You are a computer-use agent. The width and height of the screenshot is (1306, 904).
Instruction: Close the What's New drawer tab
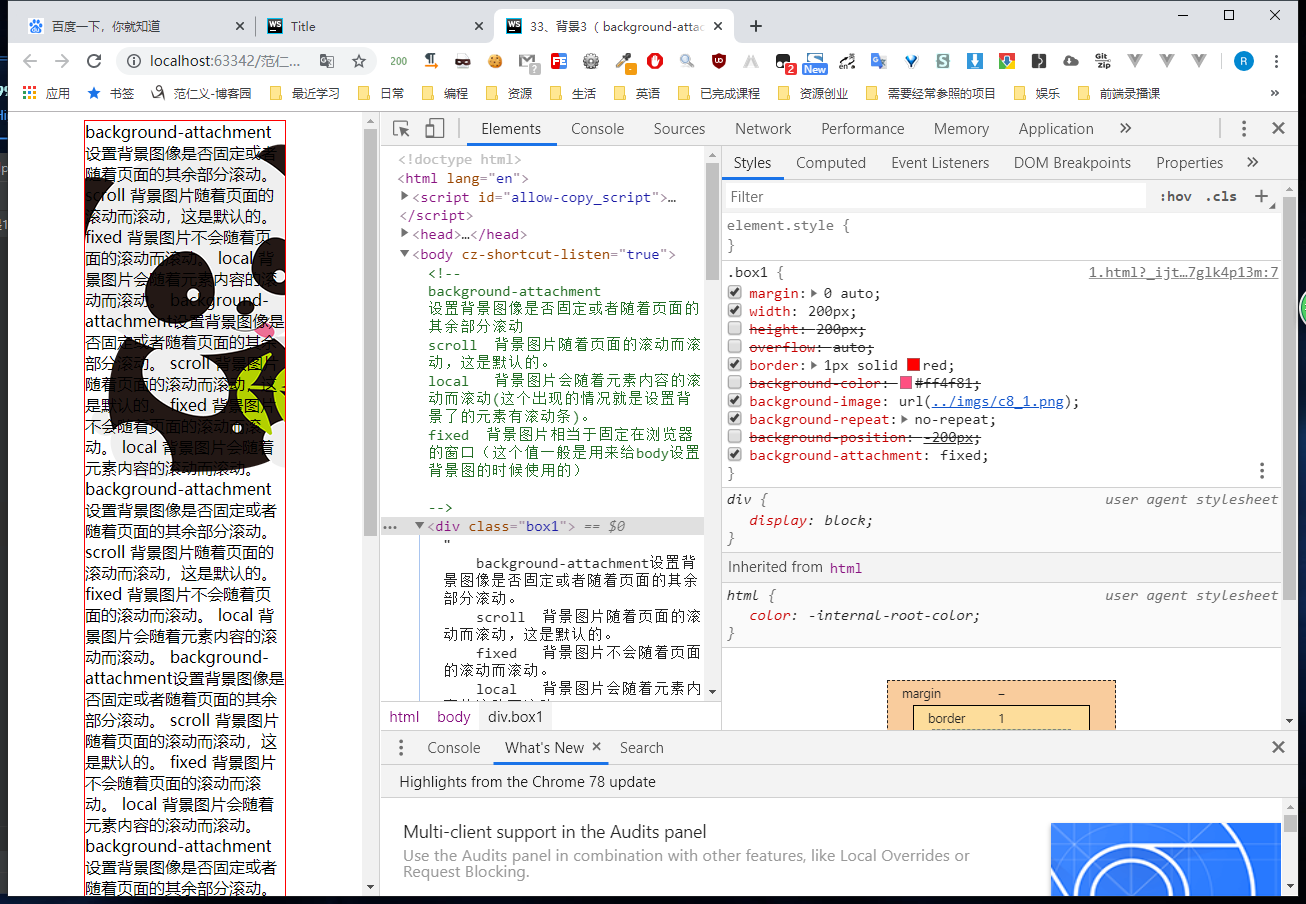[x=597, y=746]
